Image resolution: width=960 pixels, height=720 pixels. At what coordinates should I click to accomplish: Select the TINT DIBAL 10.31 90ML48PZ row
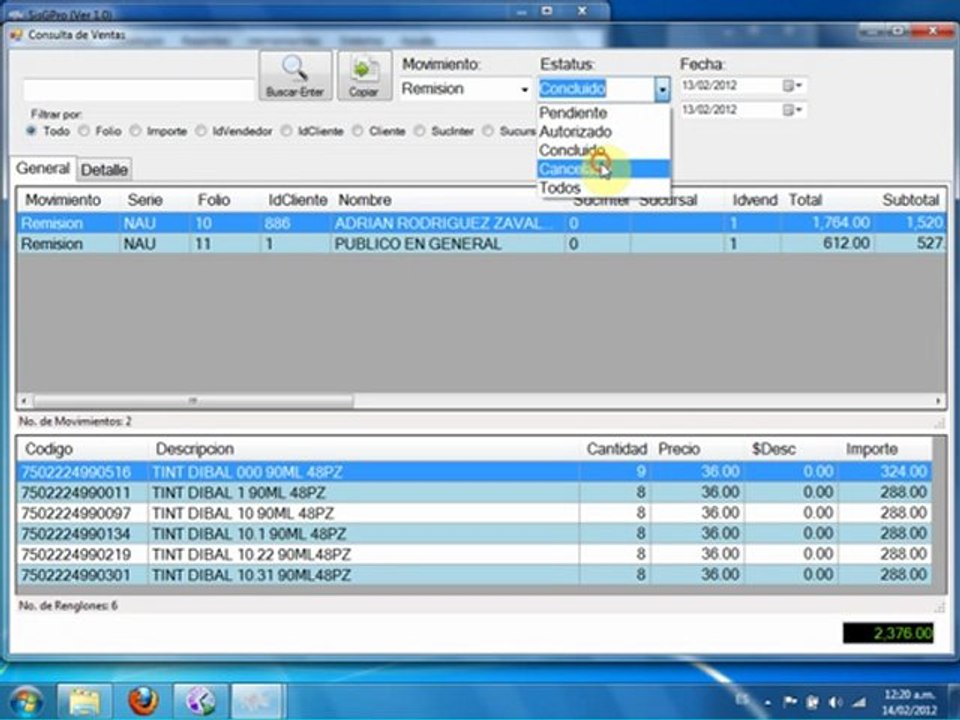click(x=474, y=575)
